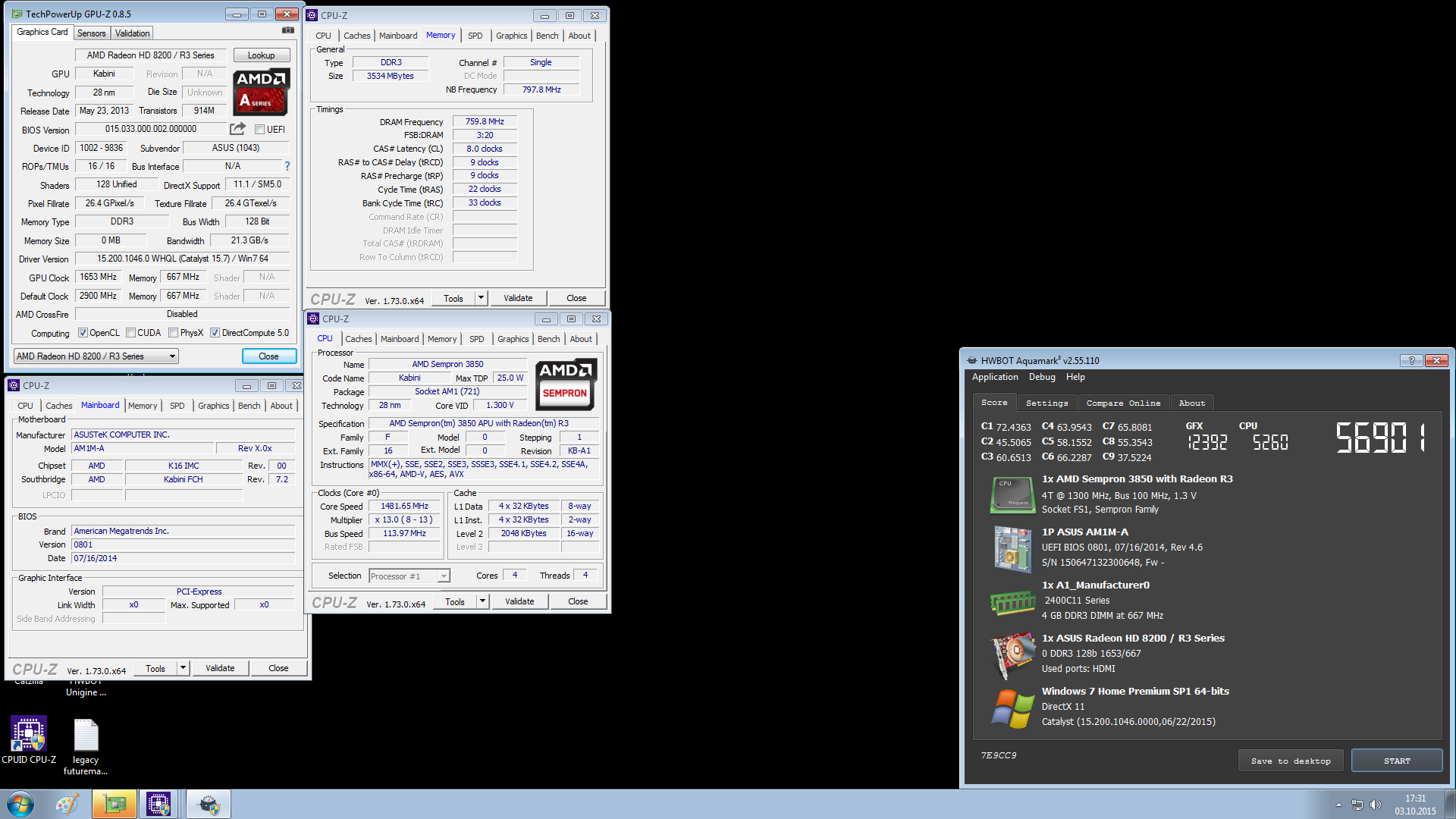Image resolution: width=1456 pixels, height=819 pixels.
Task: Toggle the OpenCL checkbox
Action: pos(83,333)
